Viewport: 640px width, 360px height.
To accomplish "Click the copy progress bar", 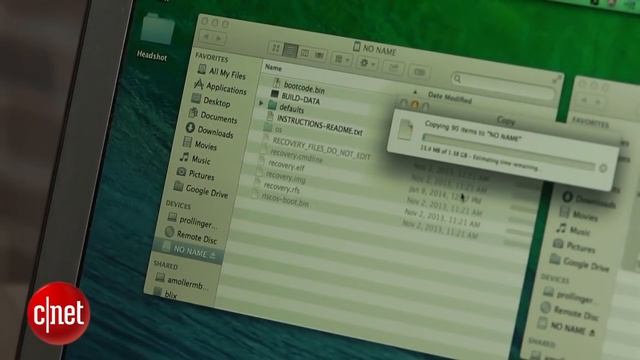I will (509, 152).
